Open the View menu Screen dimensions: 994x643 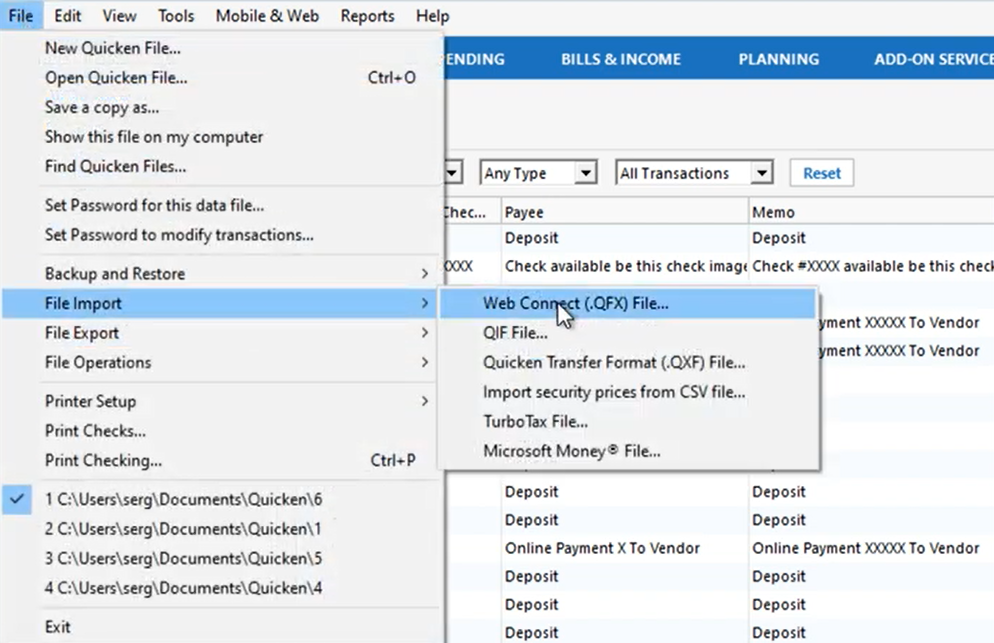click(119, 15)
